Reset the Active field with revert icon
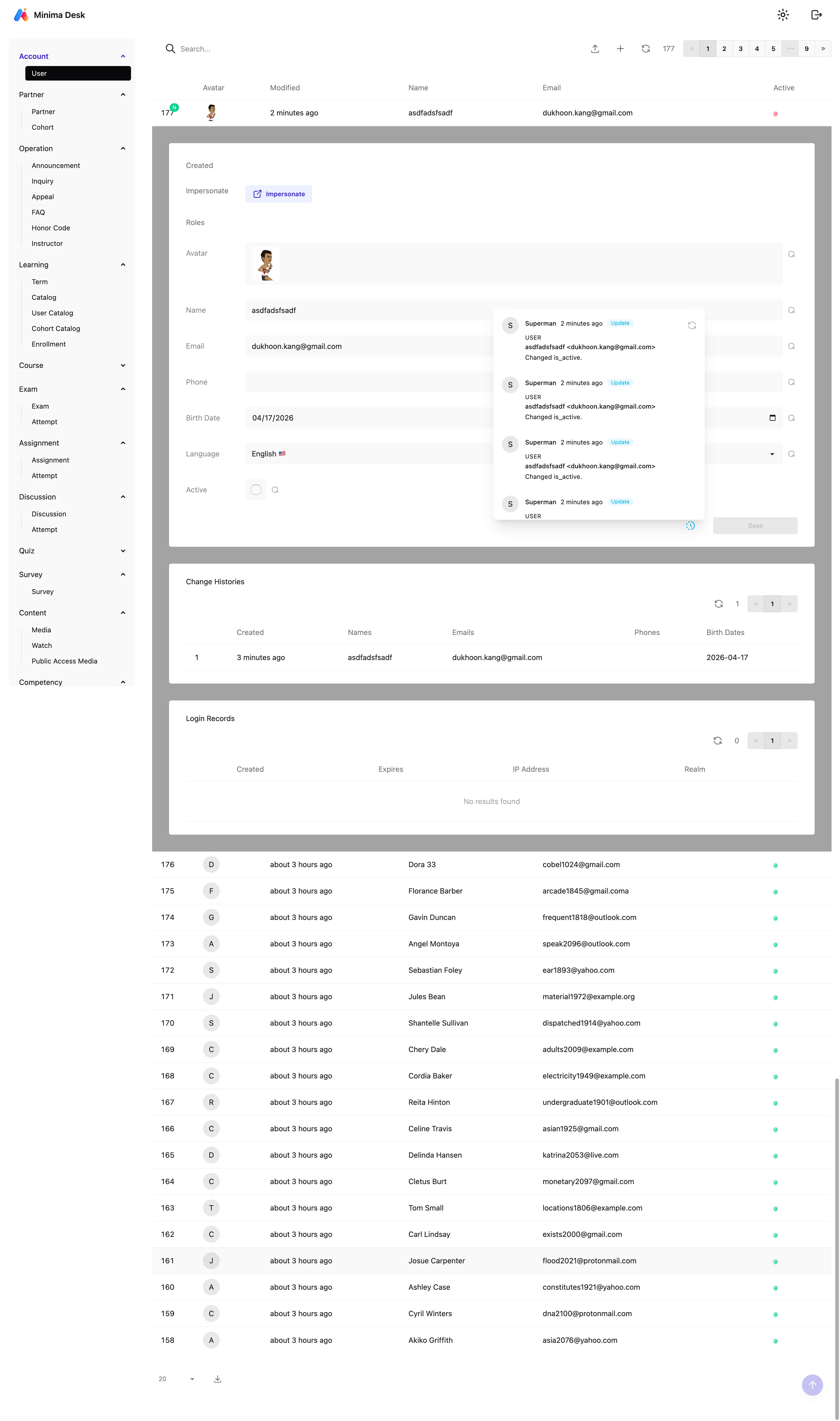This screenshot has height=1421, width=840. [275, 490]
